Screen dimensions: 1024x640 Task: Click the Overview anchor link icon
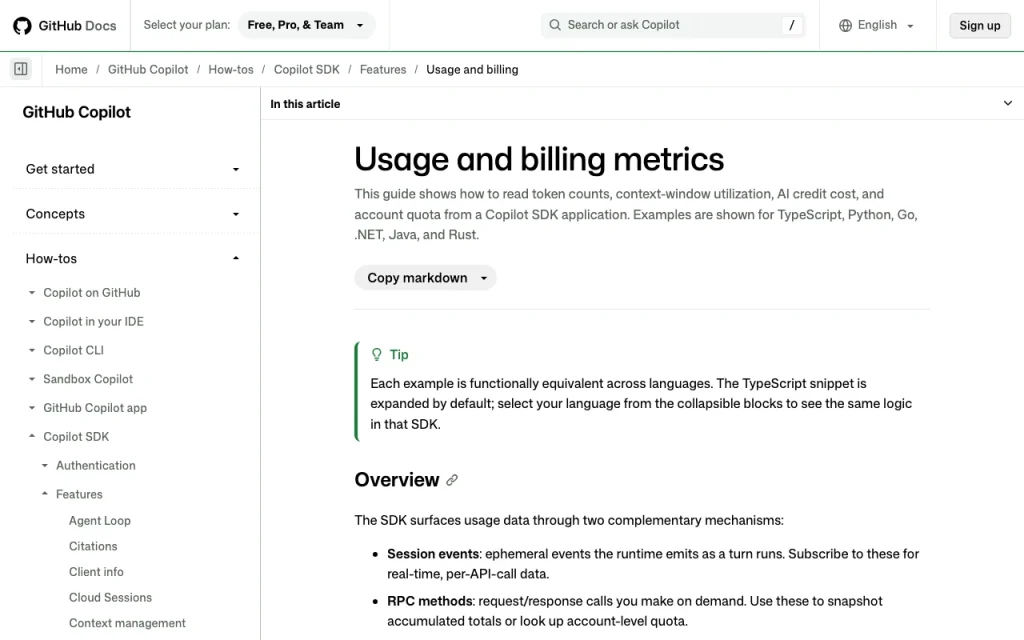[452, 480]
